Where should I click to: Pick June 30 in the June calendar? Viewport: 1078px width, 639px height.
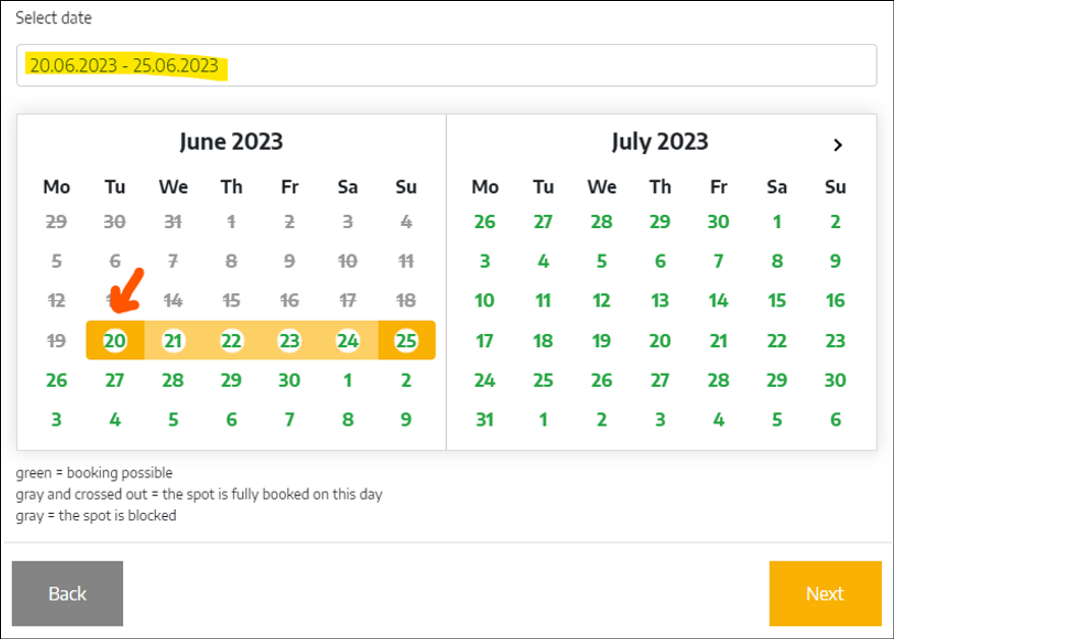pyautogui.click(x=289, y=380)
